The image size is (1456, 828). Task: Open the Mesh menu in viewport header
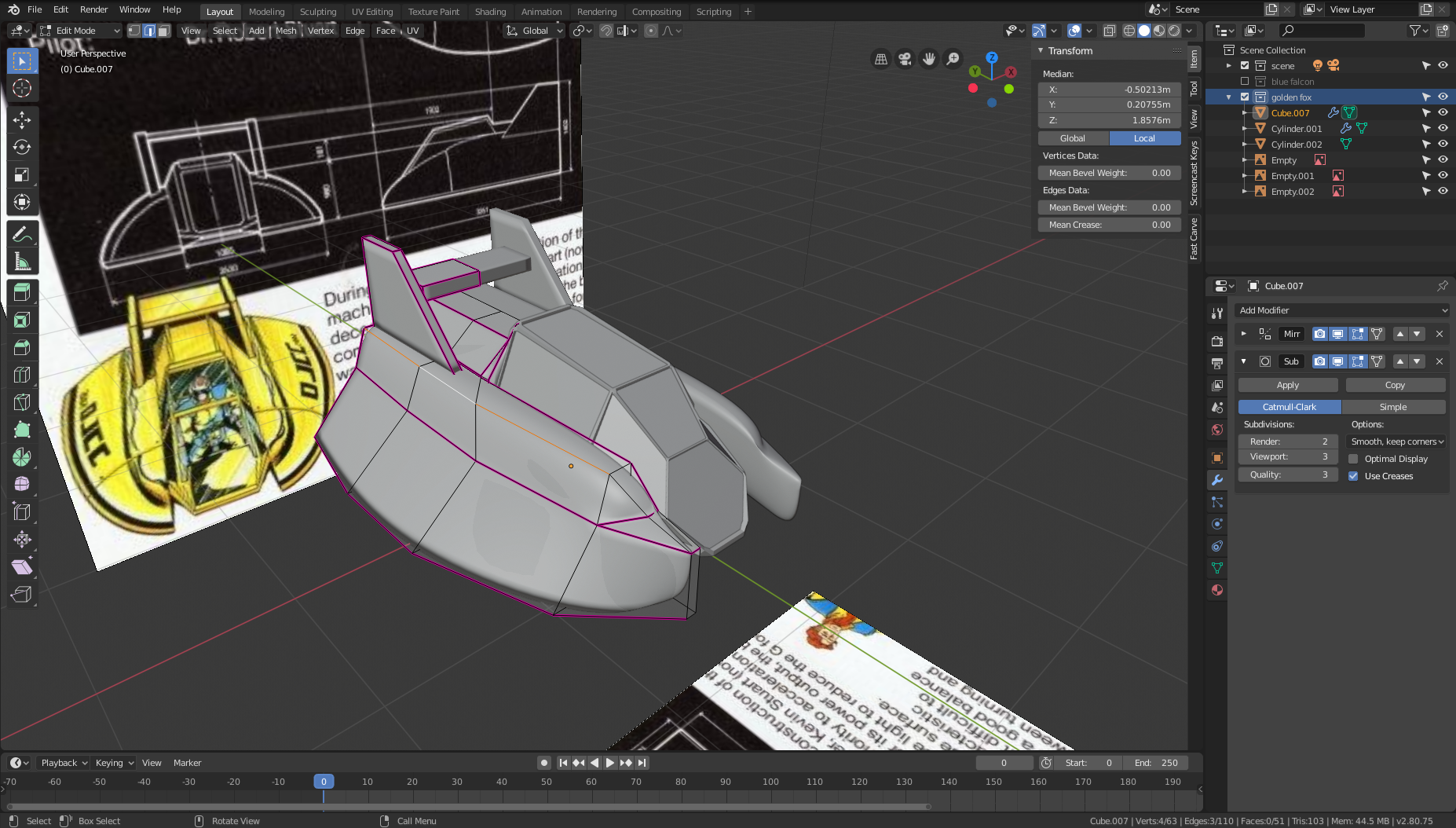[286, 31]
